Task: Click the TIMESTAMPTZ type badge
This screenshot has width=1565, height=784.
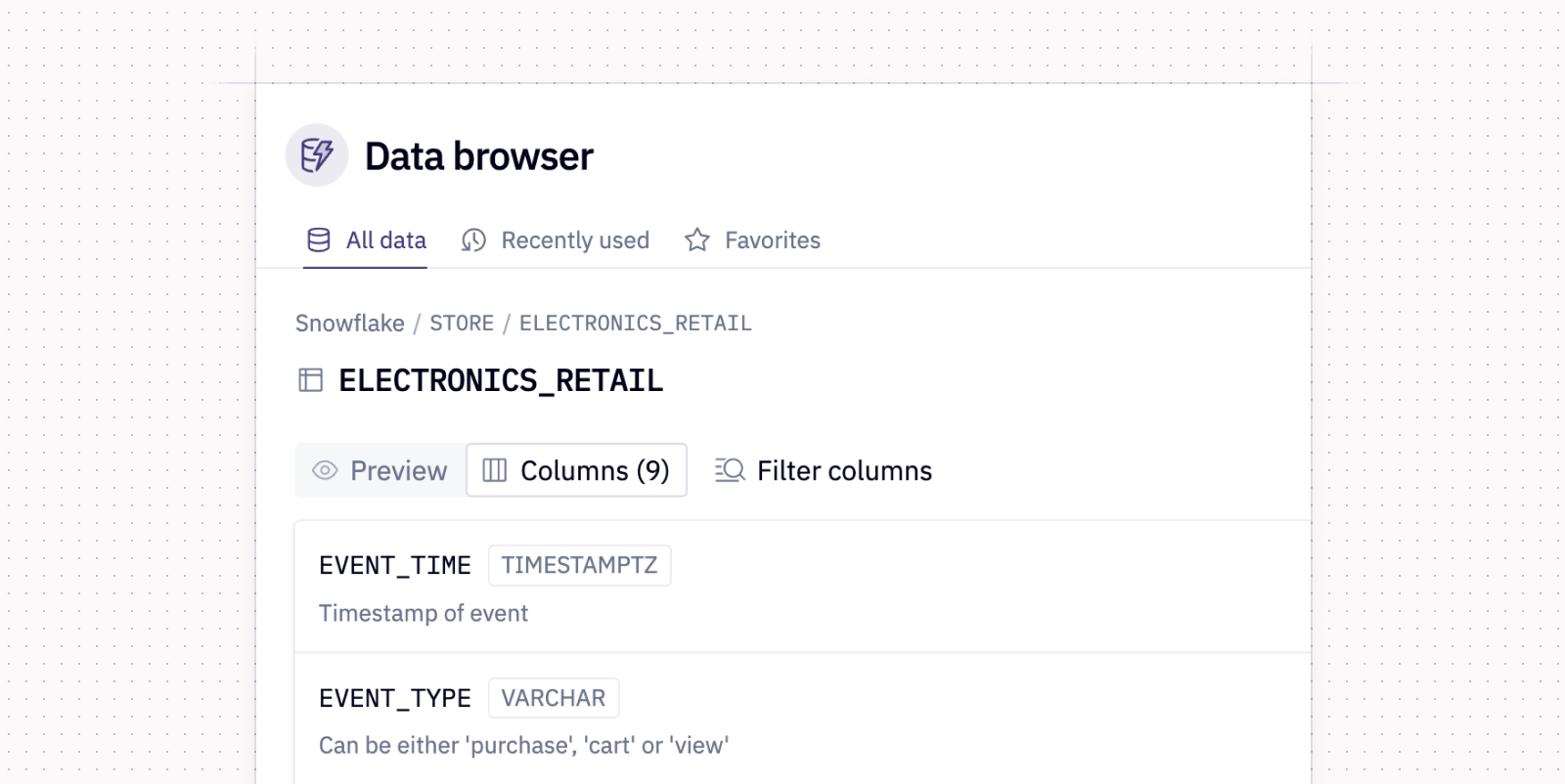Action: (x=579, y=565)
